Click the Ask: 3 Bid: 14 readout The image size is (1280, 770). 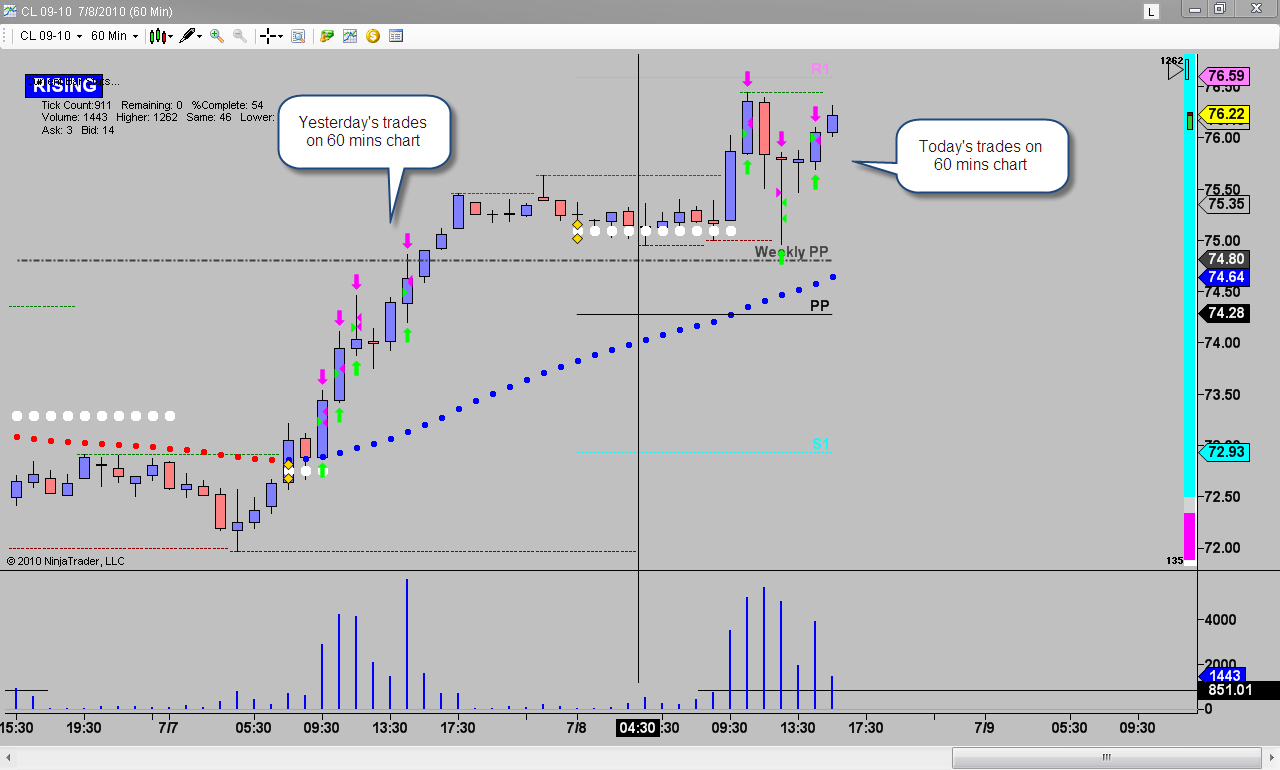click(x=77, y=130)
